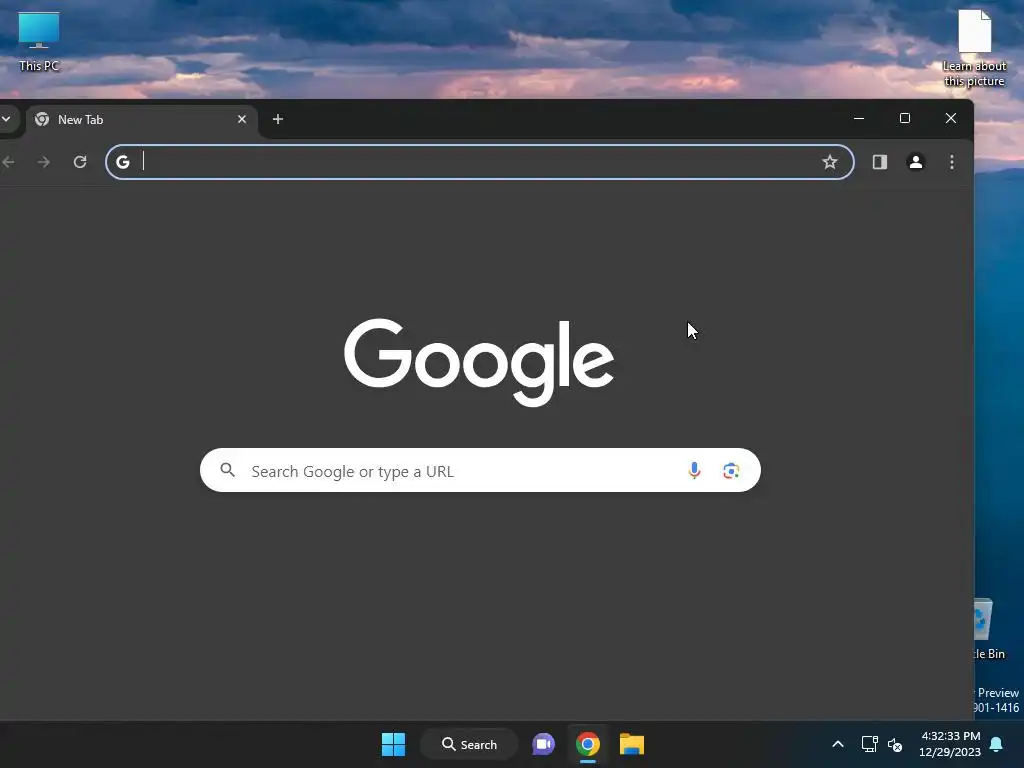Start voice search with the microphone
Image resolution: width=1024 pixels, height=768 pixels.
pyautogui.click(x=694, y=470)
